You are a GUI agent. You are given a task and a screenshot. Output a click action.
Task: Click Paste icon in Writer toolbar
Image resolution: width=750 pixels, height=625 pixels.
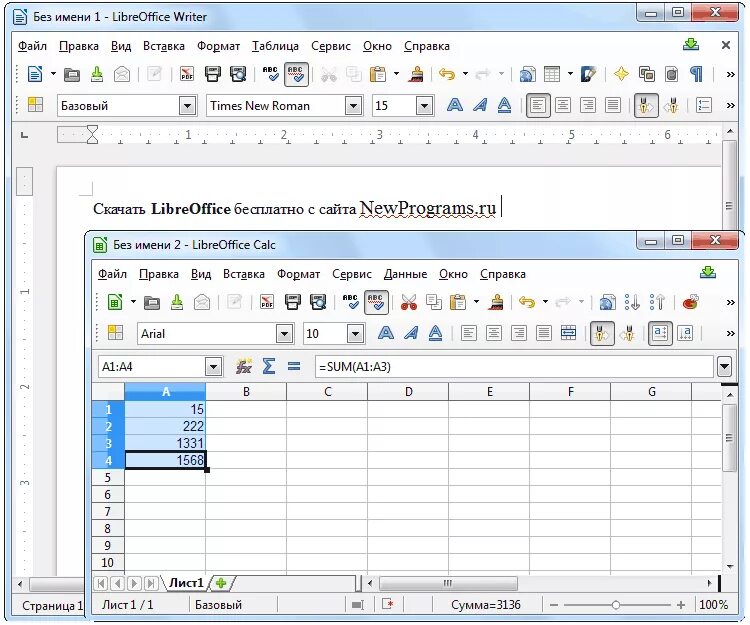click(378, 74)
